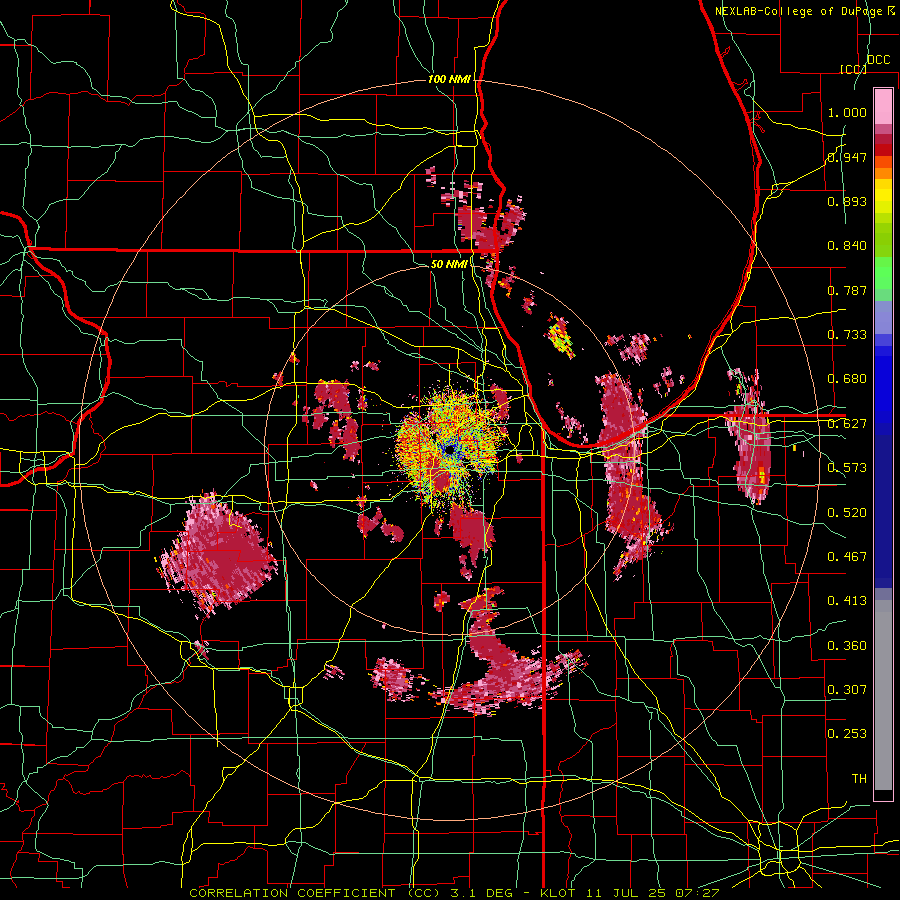The width and height of the screenshot is (900, 900).
Task: Click the 0.787 legend value
Action: click(847, 290)
